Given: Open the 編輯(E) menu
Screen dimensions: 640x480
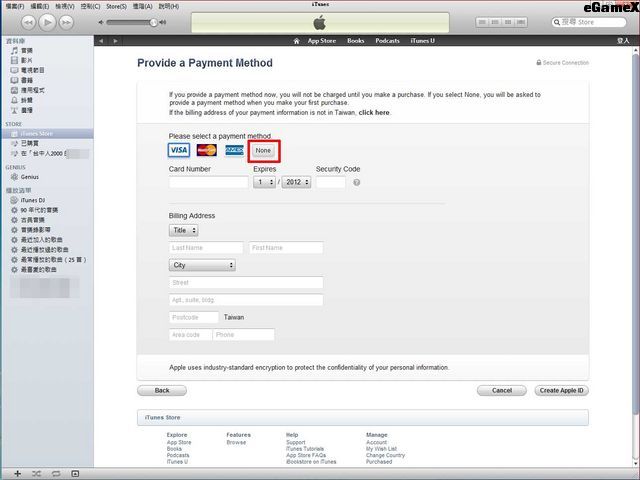Looking at the screenshot, I should tap(40, 7).
